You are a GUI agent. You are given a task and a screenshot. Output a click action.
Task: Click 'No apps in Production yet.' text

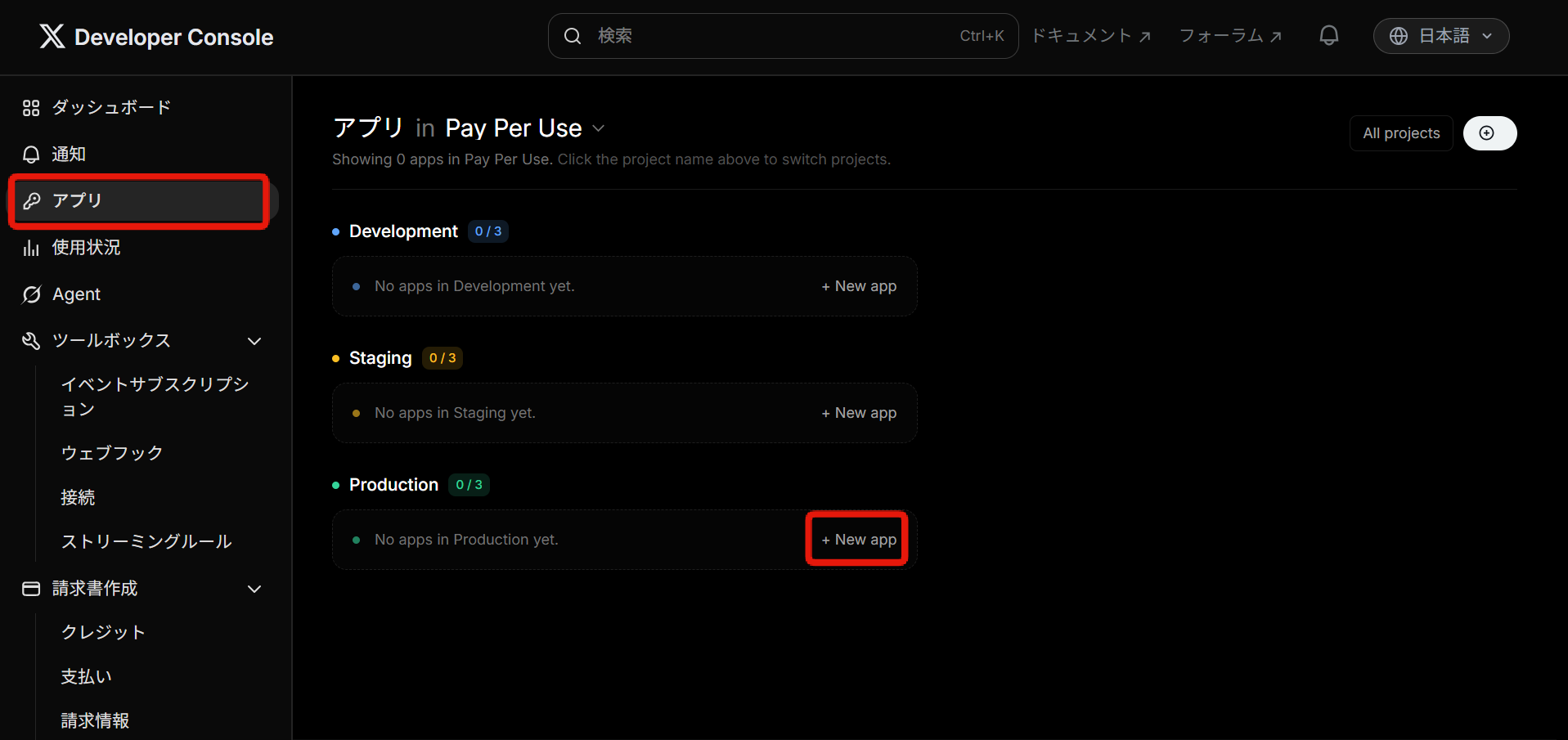[466, 540]
